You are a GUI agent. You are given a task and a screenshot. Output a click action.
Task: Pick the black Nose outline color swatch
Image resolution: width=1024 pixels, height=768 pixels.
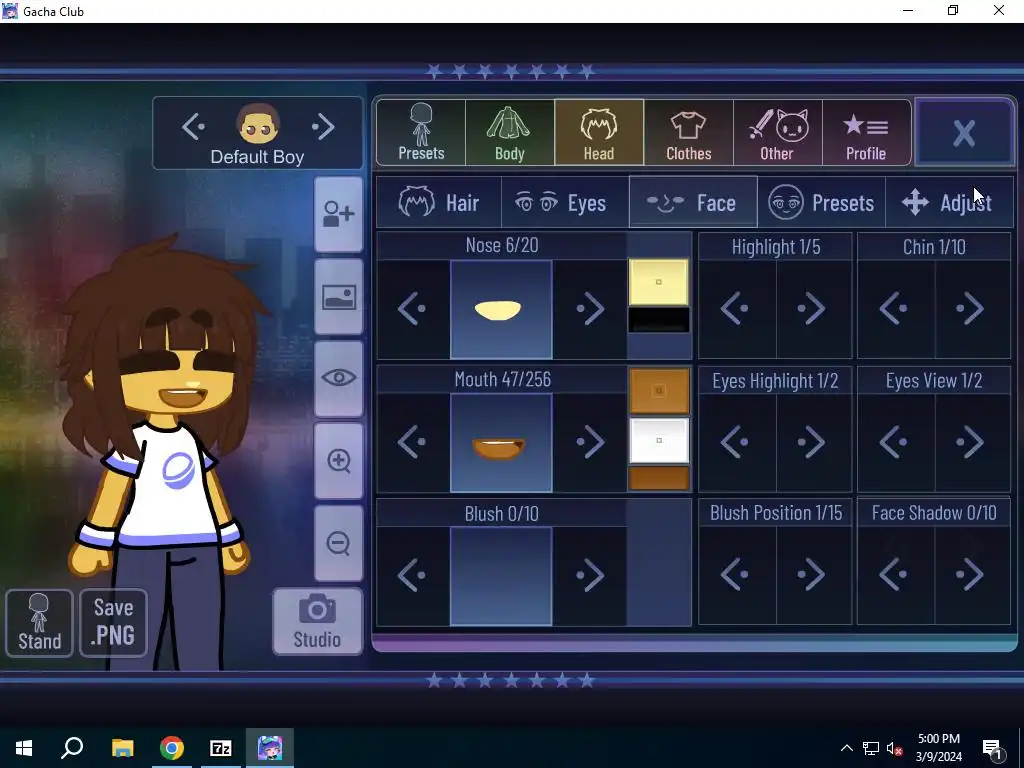click(x=659, y=320)
